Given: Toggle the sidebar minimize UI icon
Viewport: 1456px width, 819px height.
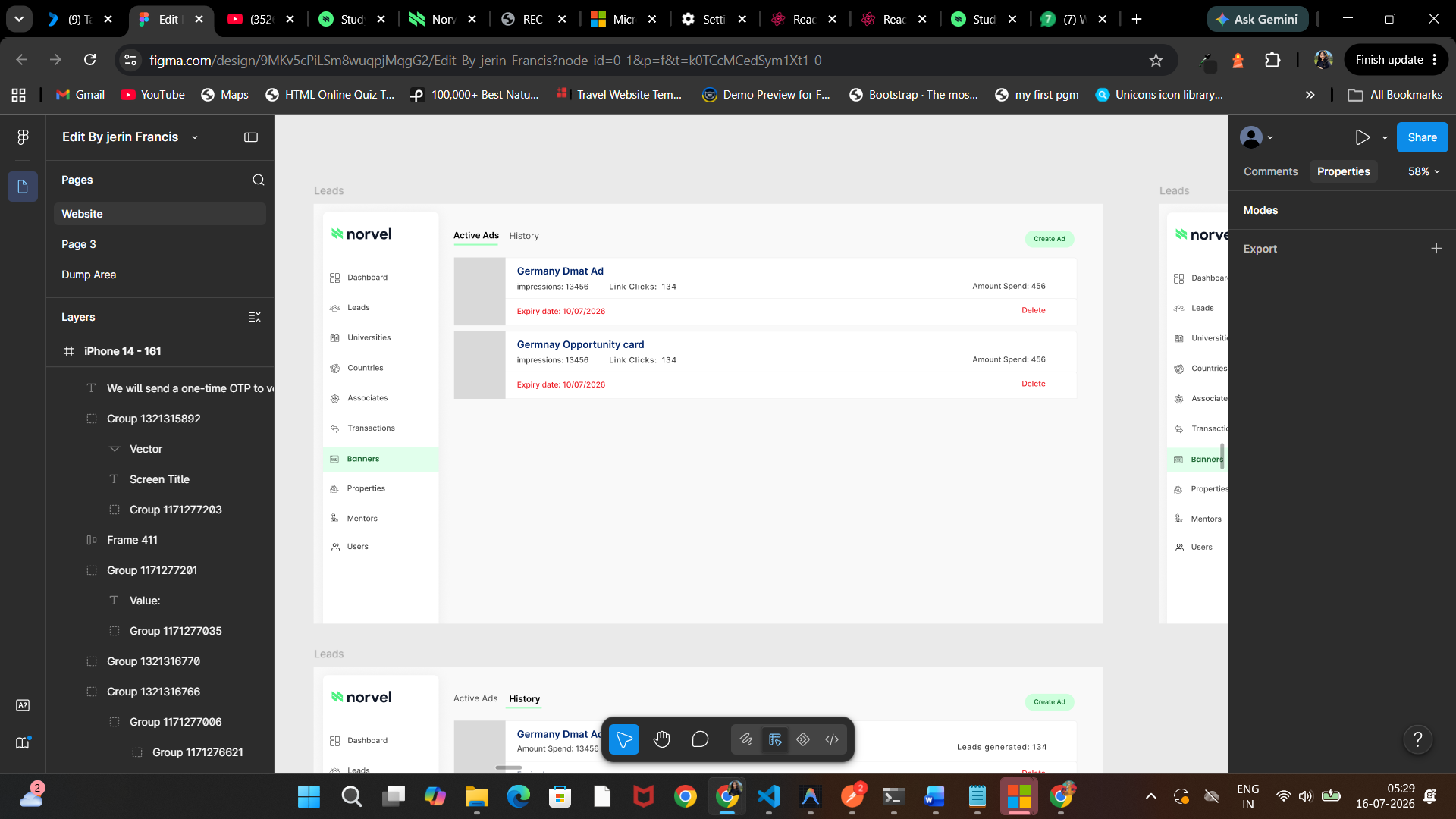Looking at the screenshot, I should pos(251,137).
